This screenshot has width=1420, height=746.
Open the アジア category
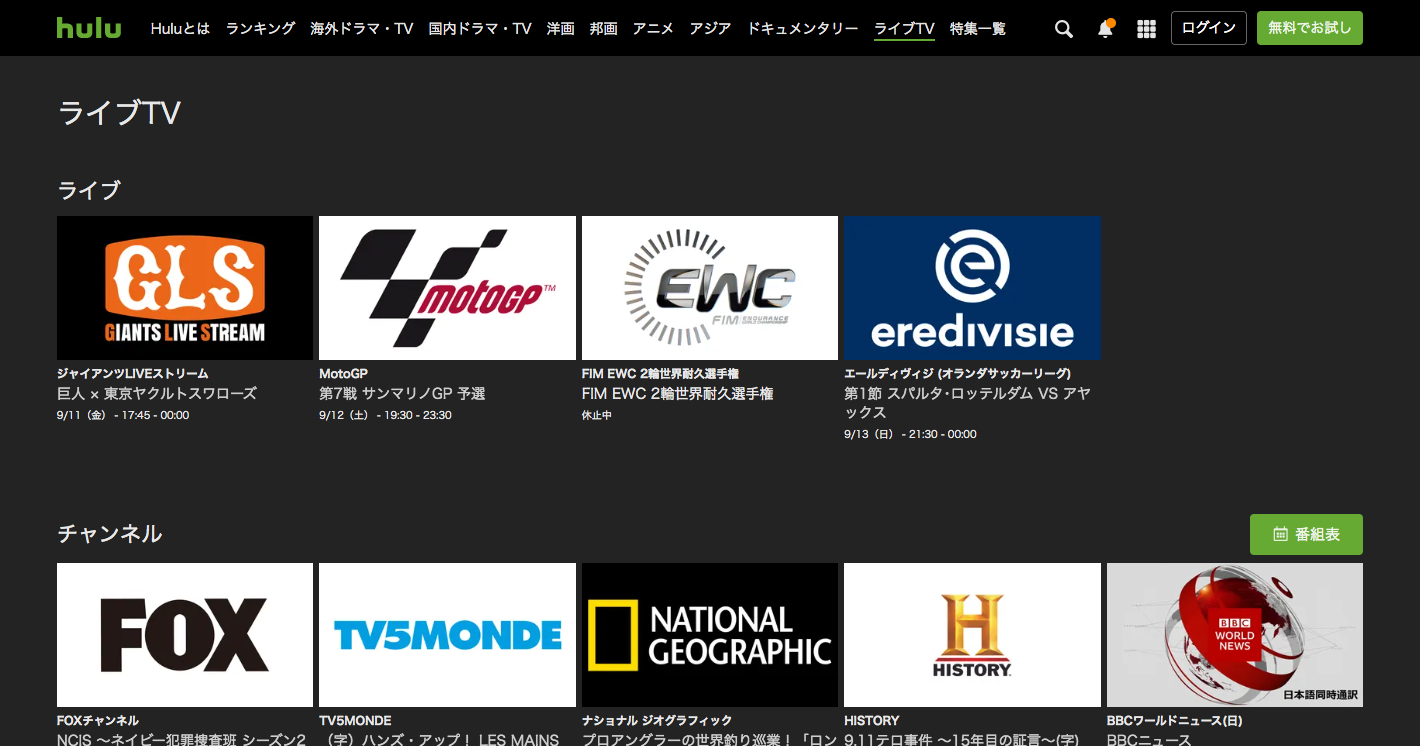coord(710,28)
